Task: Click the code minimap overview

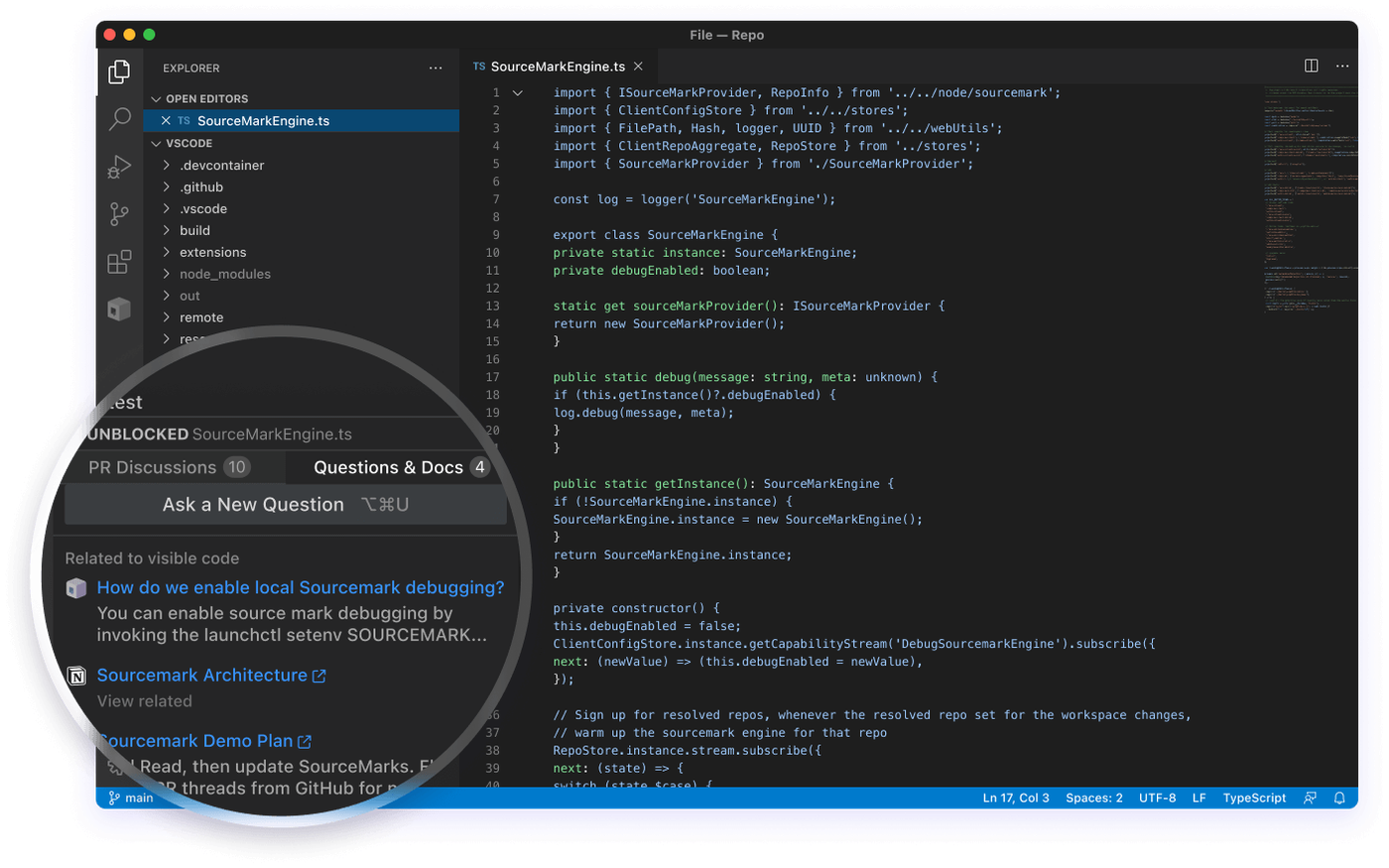Action: 1311,198
